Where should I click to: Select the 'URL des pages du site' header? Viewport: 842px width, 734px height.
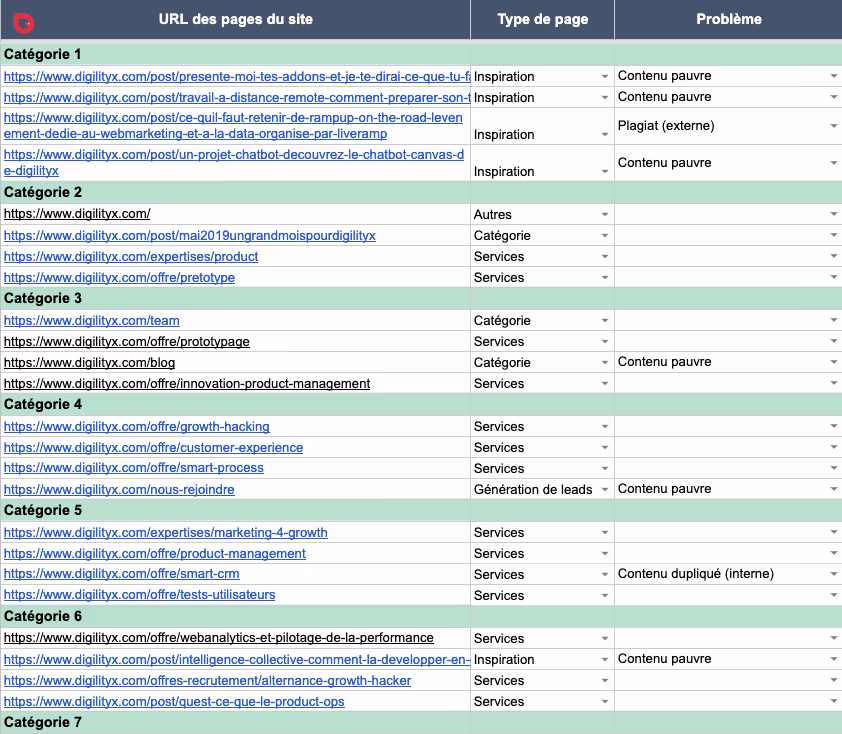coord(235,19)
